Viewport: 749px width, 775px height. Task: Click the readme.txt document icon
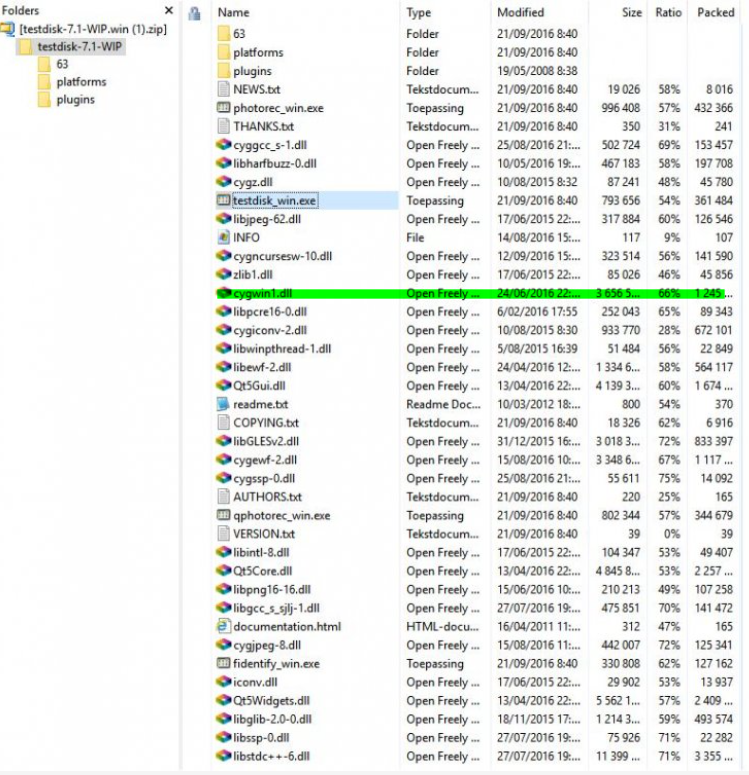(x=223, y=404)
